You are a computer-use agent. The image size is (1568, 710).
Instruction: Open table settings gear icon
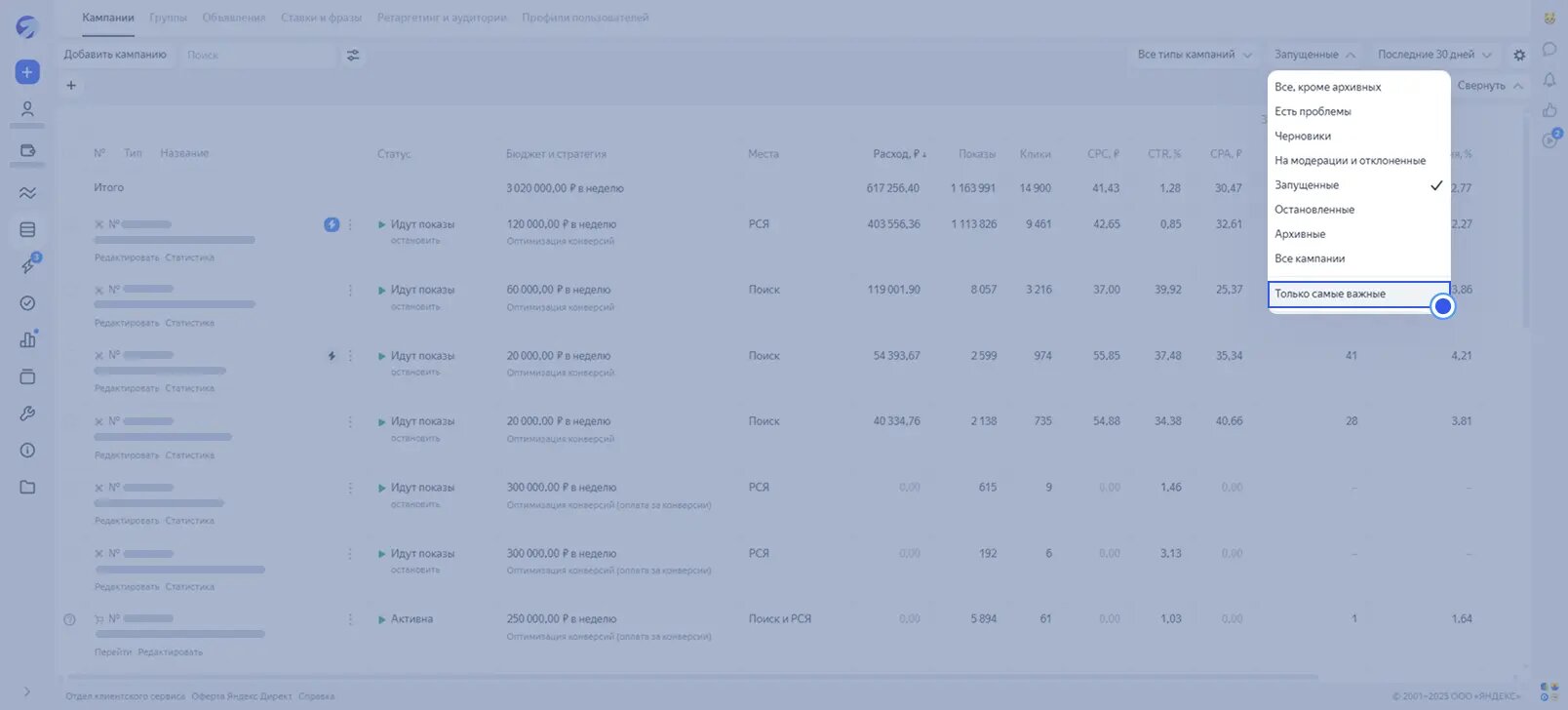[1519, 56]
